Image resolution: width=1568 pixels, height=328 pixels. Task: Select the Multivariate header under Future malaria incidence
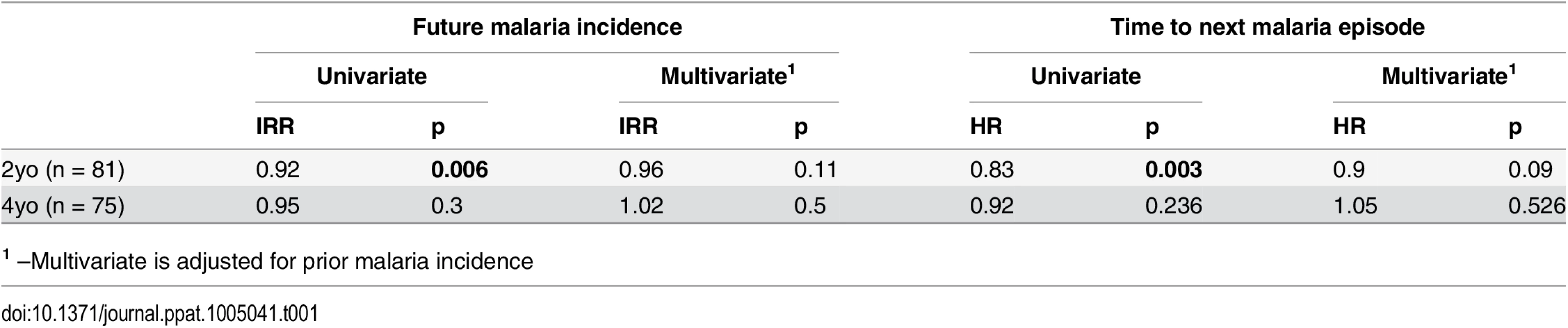pos(728,75)
